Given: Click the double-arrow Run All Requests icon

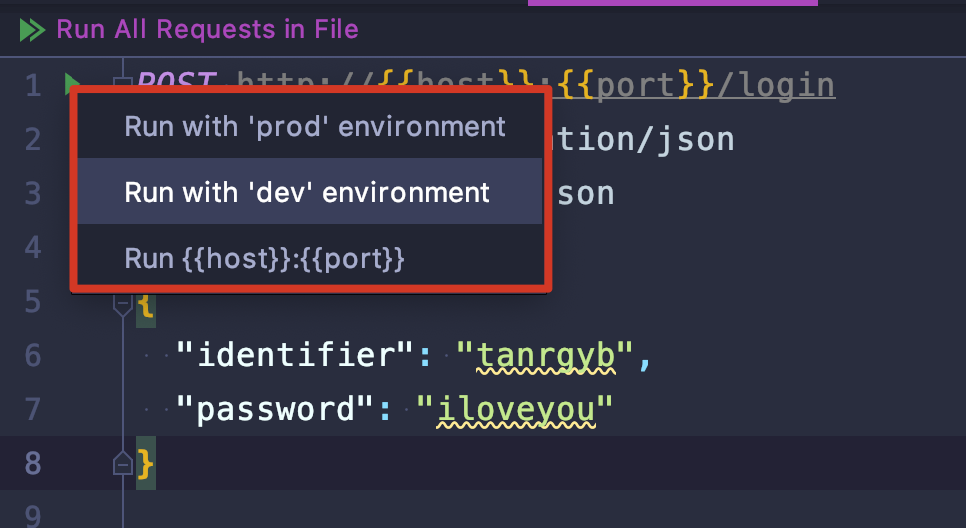Looking at the screenshot, I should coord(32,30).
